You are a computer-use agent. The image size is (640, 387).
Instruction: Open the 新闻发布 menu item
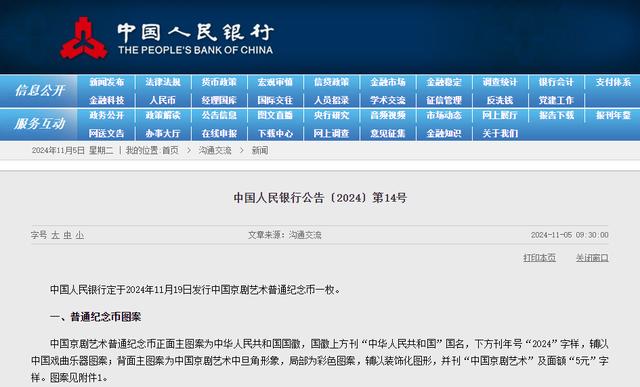click(x=107, y=82)
